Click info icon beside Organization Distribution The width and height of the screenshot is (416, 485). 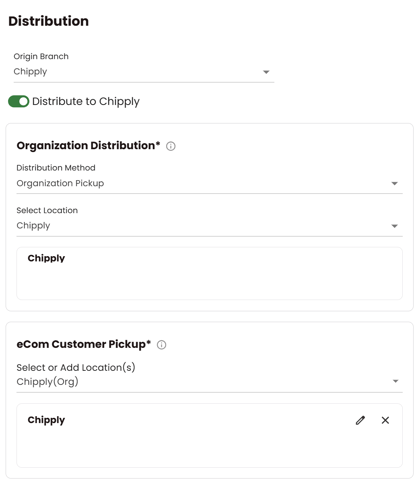coord(171,146)
